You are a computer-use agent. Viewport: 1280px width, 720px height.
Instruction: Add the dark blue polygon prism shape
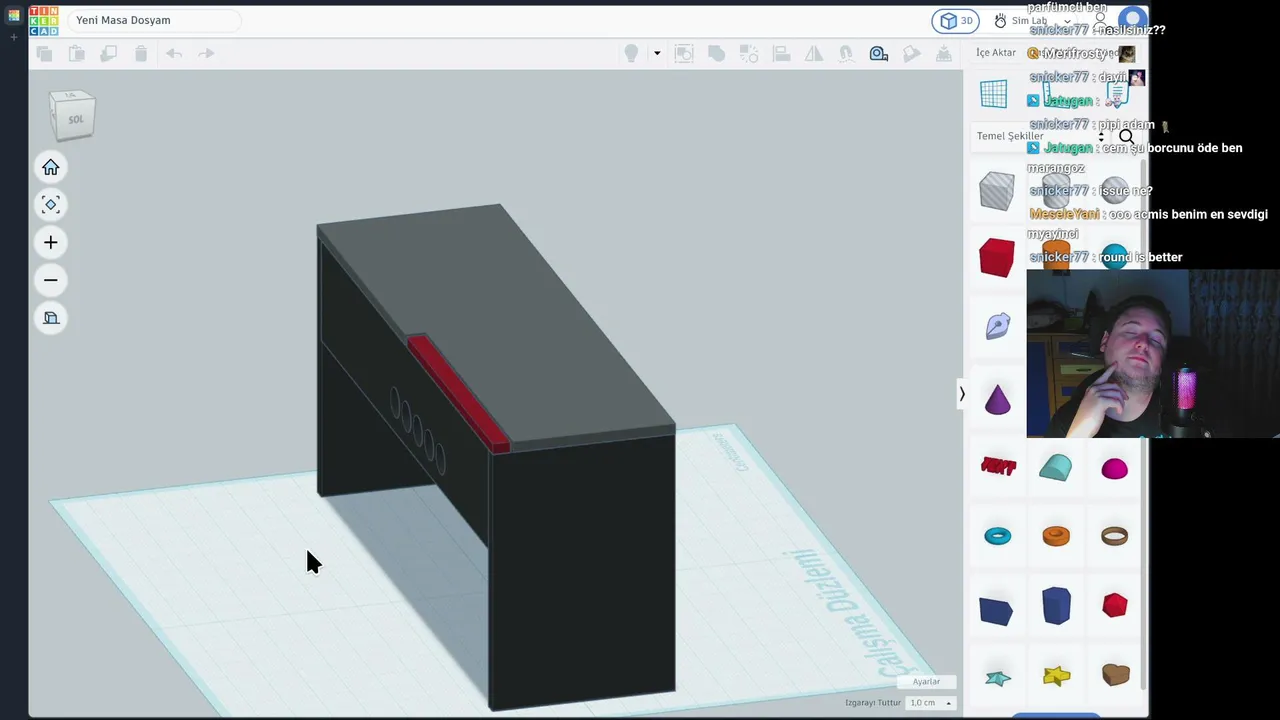point(1056,606)
